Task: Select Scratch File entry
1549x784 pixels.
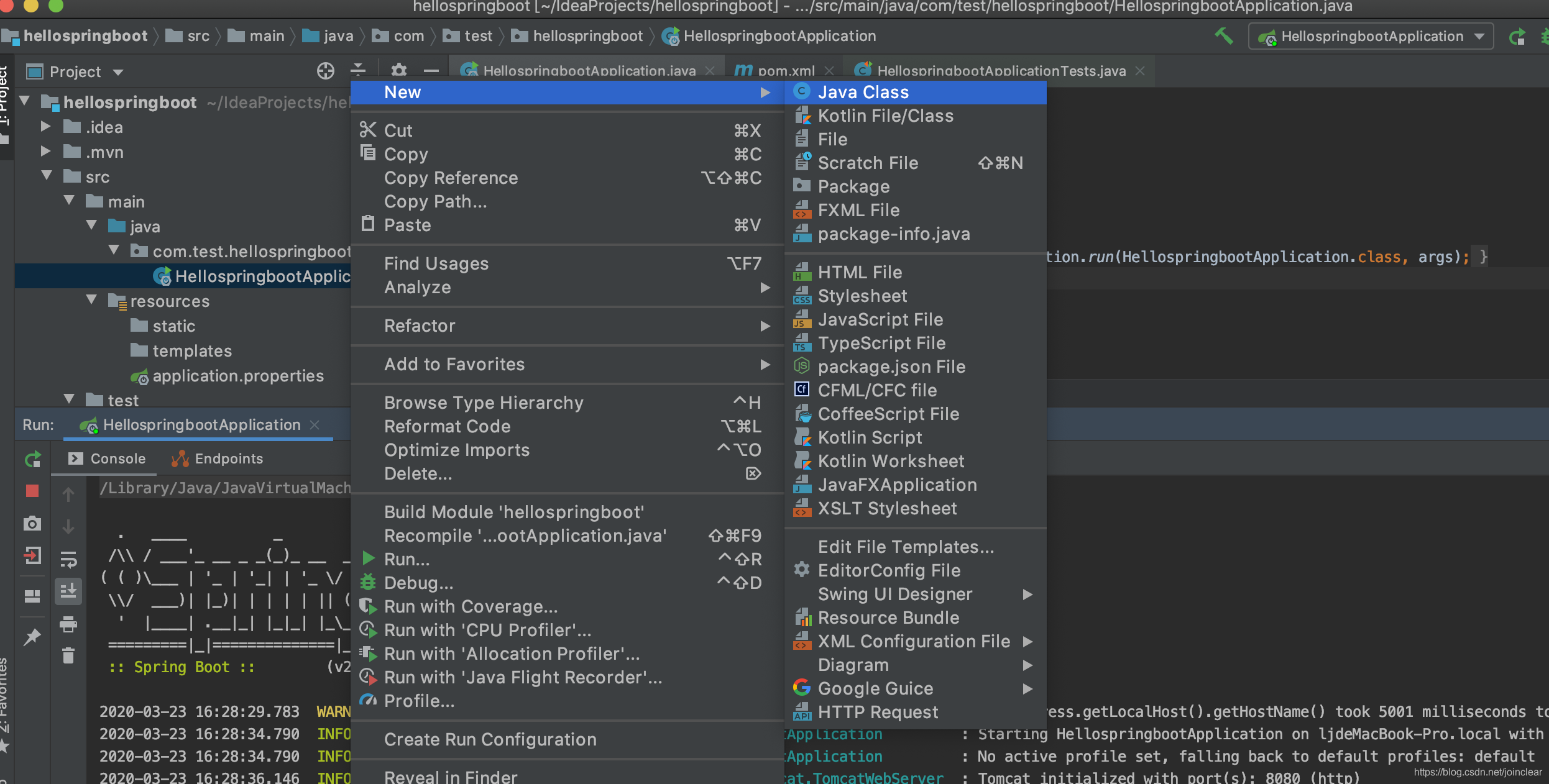Action: [x=916, y=163]
